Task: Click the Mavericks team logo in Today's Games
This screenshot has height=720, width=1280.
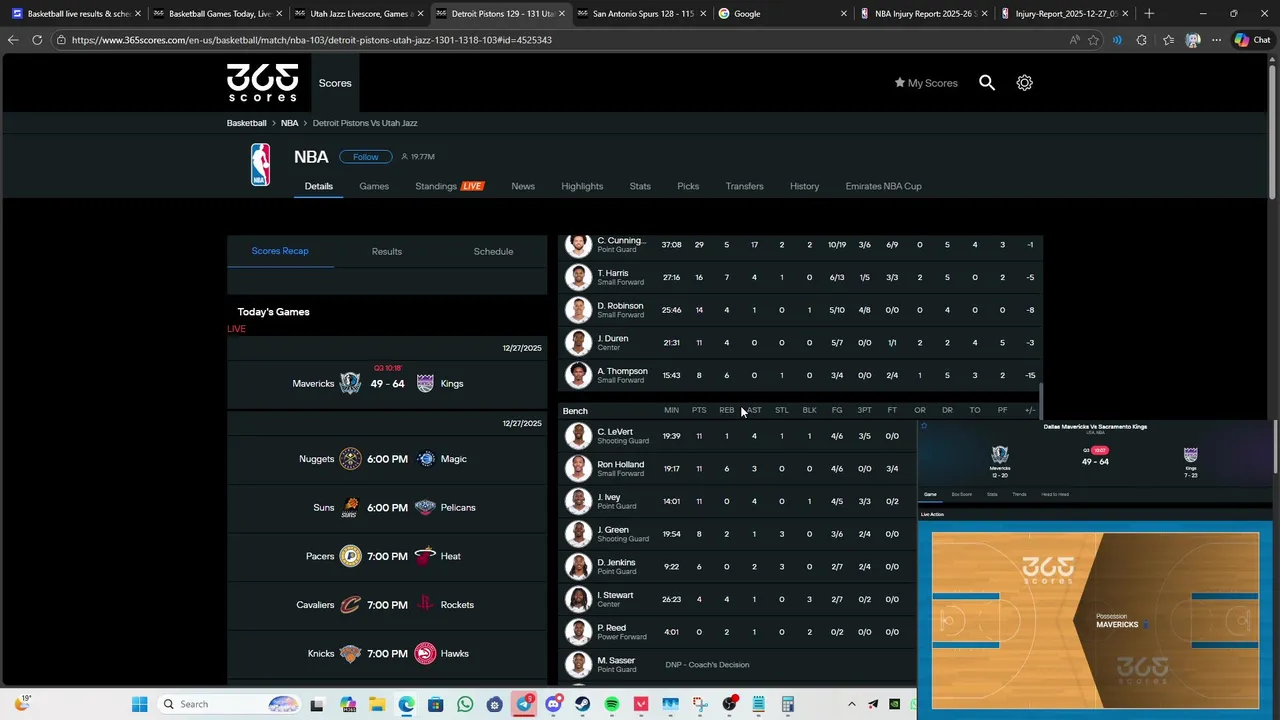Action: pyautogui.click(x=350, y=383)
